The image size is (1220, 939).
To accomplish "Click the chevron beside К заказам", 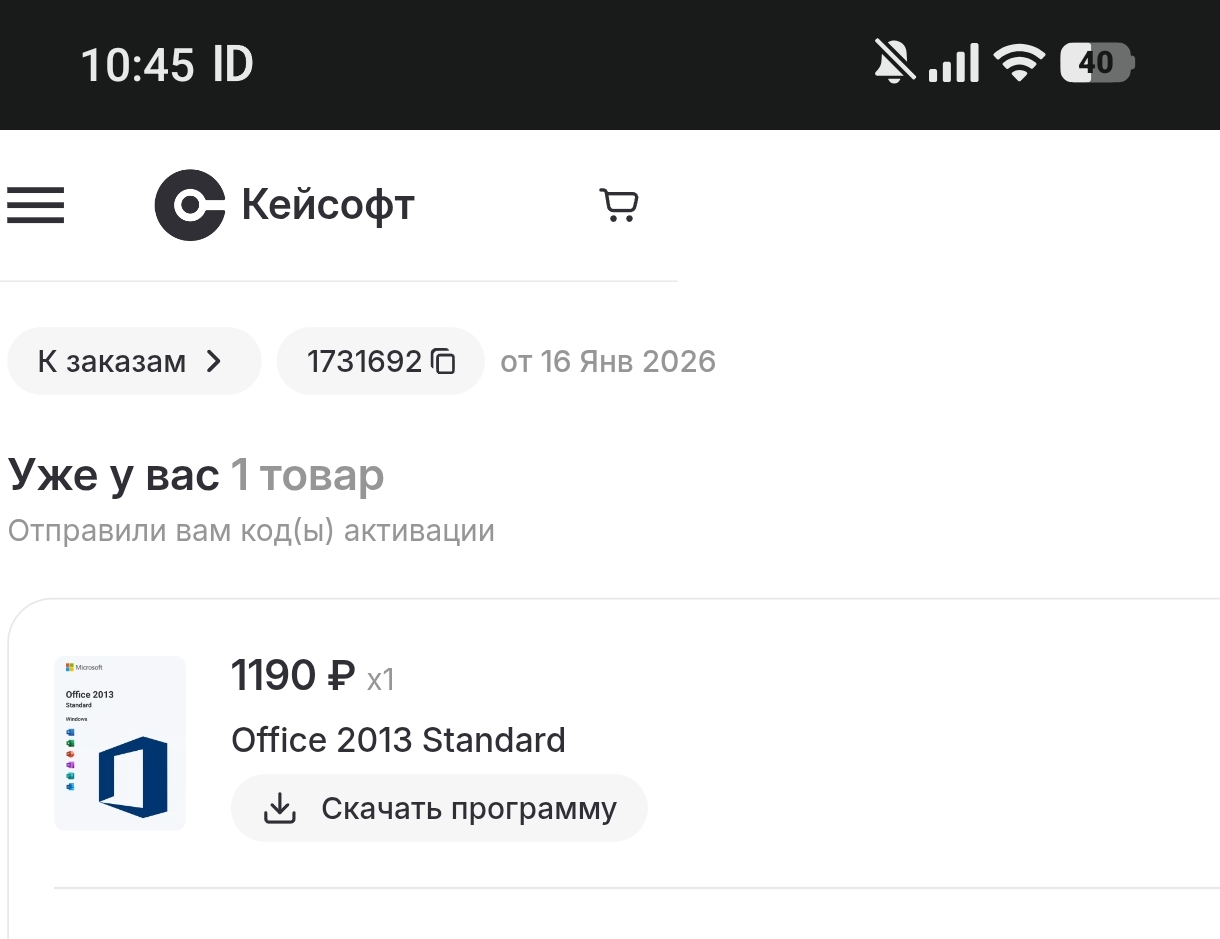I will (214, 361).
